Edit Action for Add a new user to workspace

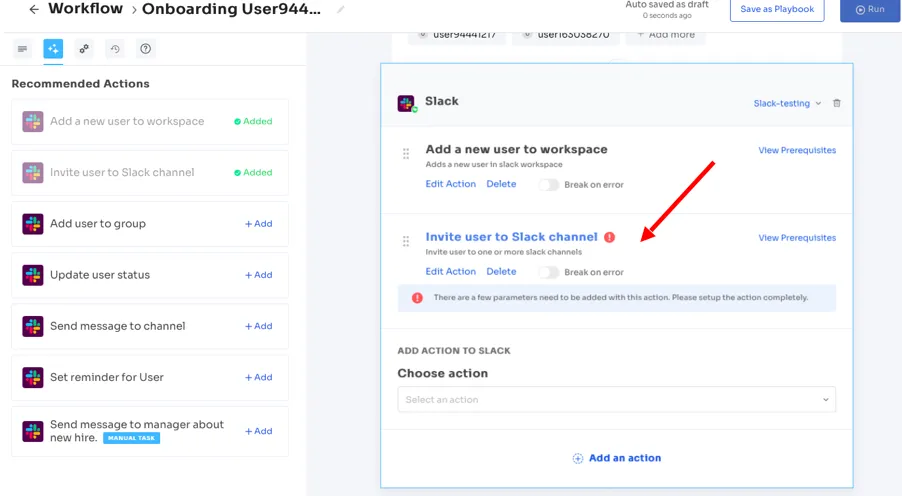450,184
